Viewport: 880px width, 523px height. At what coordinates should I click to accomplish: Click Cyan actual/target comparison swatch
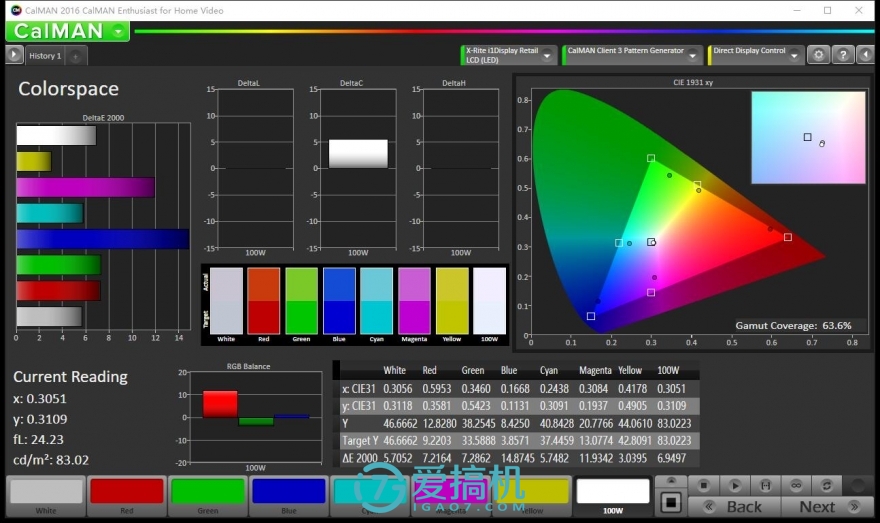[x=377, y=301]
